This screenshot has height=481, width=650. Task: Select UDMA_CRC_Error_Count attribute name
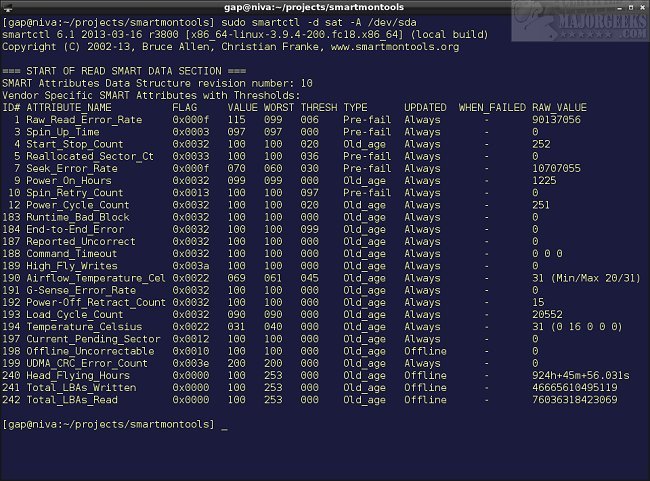pyautogui.click(x=87, y=364)
